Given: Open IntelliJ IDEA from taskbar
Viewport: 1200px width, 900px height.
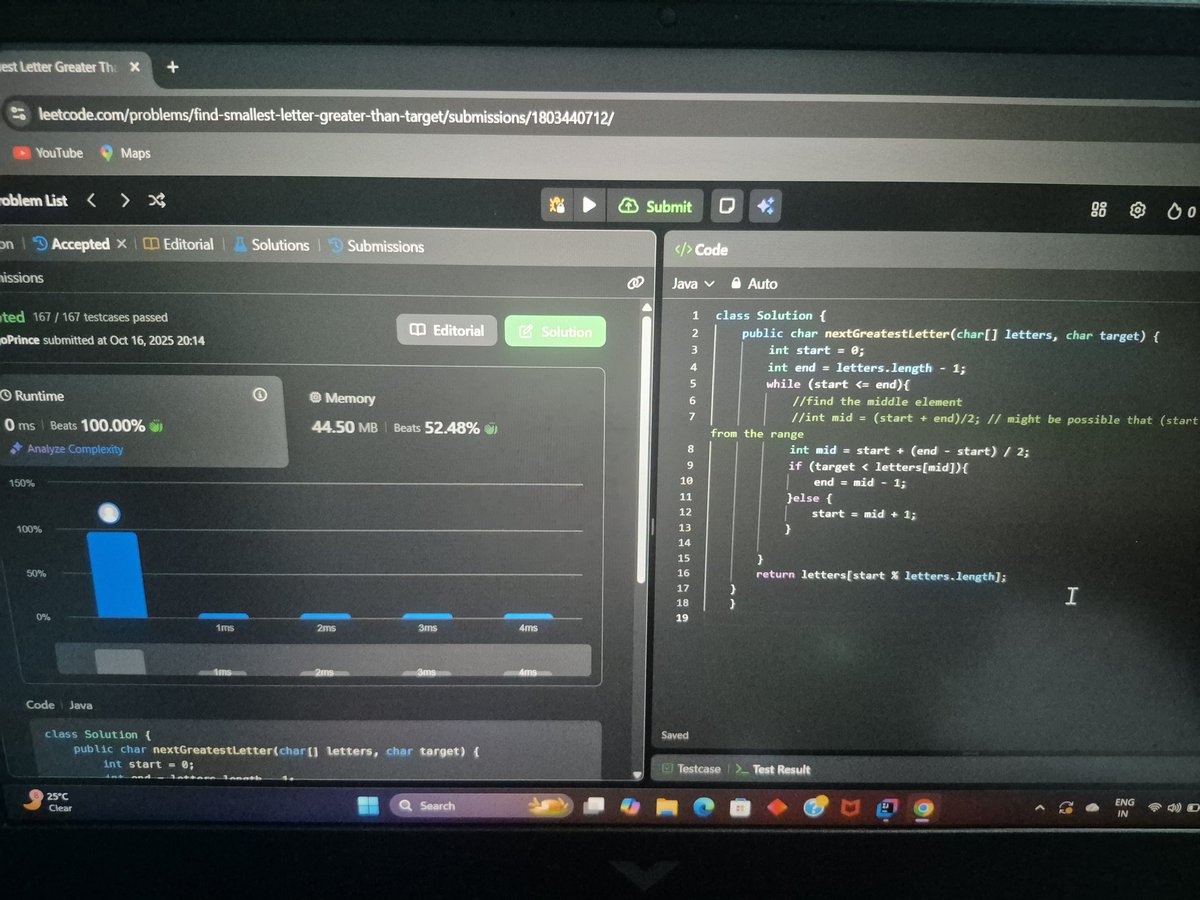Looking at the screenshot, I should [x=886, y=808].
